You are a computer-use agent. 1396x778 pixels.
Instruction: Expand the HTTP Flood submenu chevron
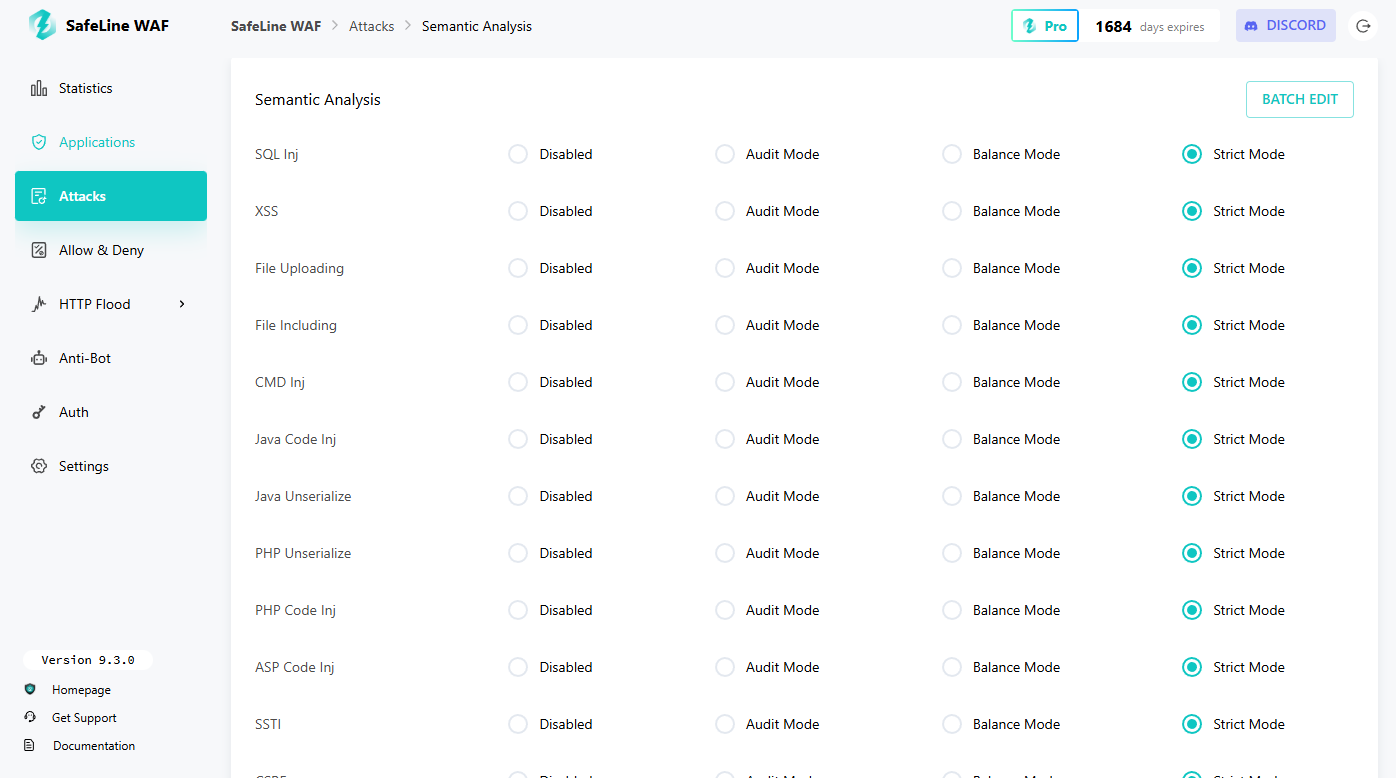pyautogui.click(x=182, y=304)
